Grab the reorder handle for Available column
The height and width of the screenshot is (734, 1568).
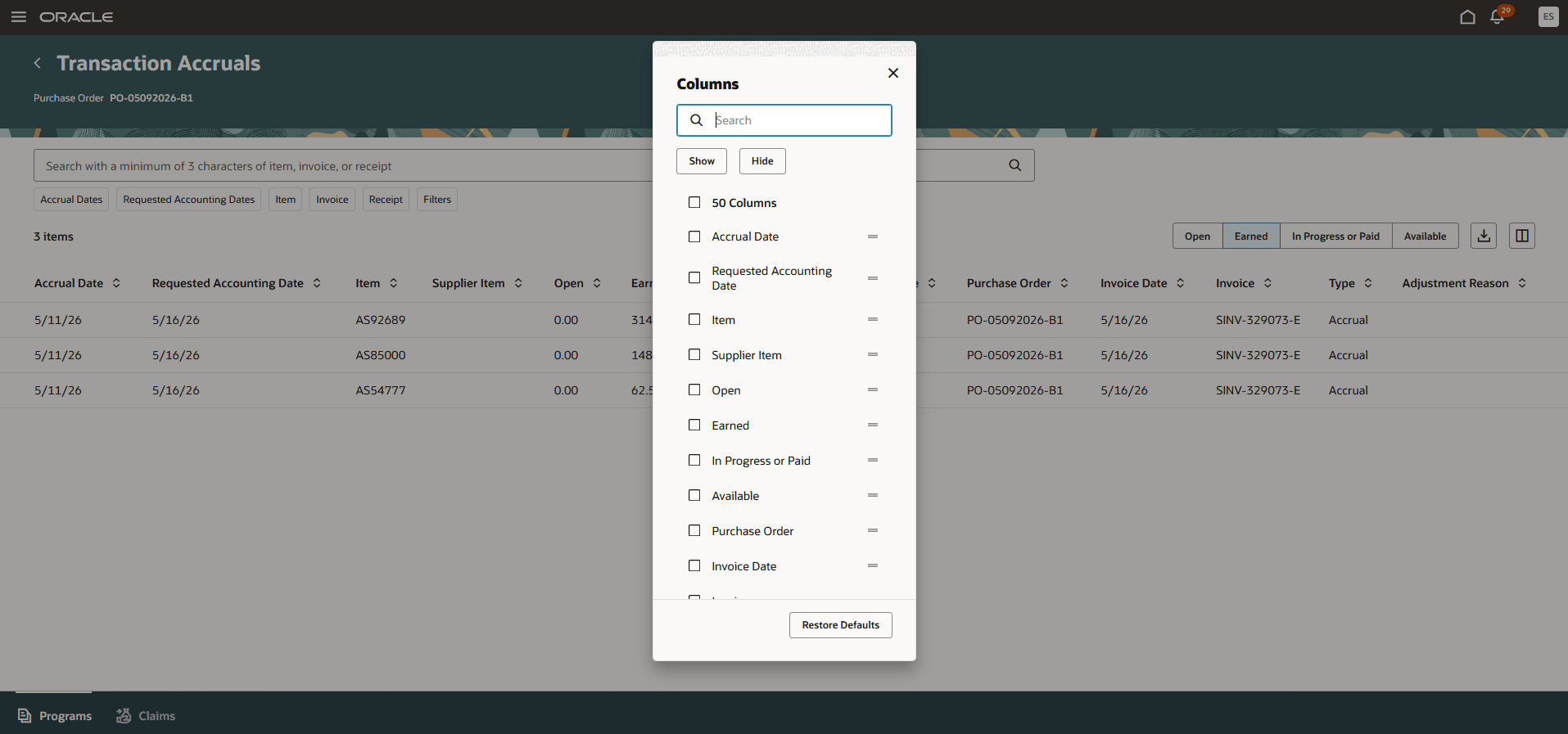tap(873, 496)
